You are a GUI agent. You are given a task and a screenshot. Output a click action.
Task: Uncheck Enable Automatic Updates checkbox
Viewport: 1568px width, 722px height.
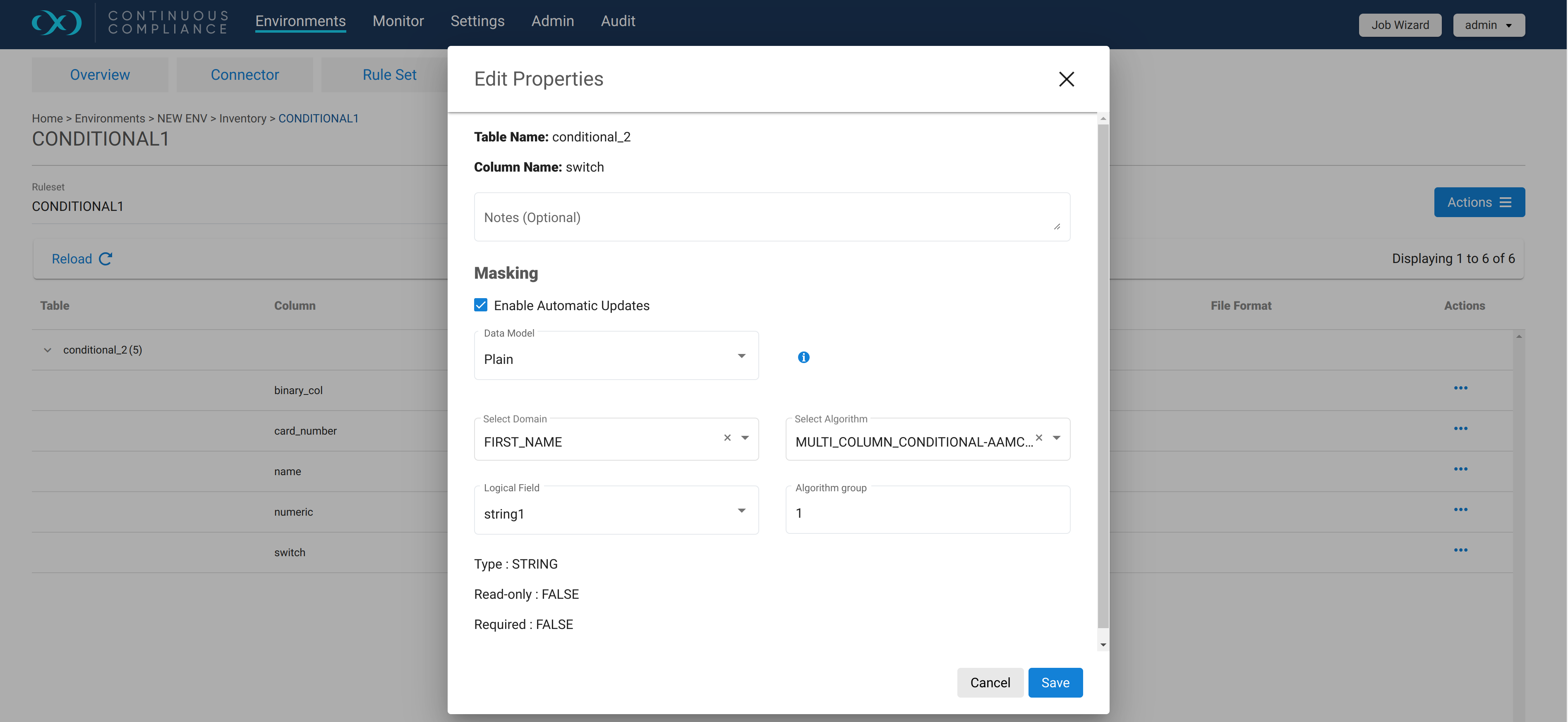pos(481,305)
